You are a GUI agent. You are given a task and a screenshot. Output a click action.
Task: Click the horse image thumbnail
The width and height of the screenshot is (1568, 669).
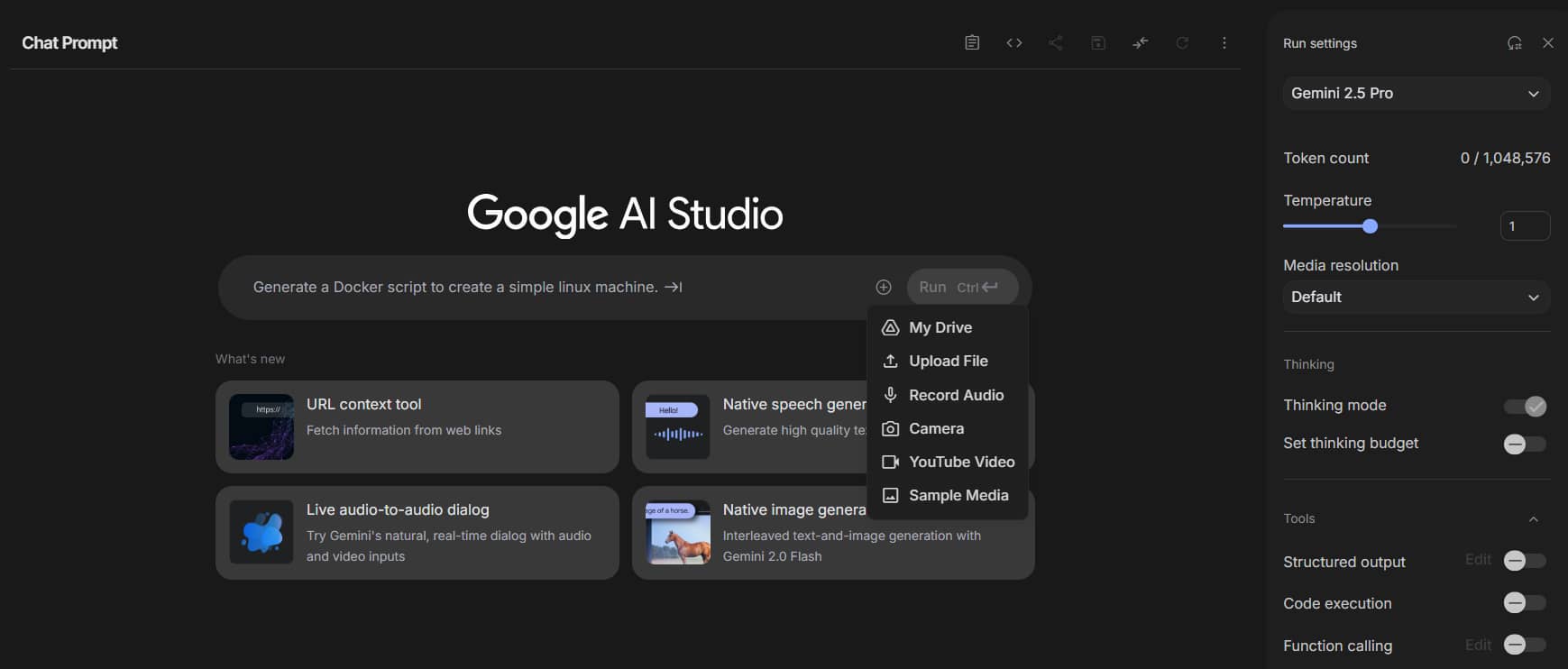click(x=678, y=533)
